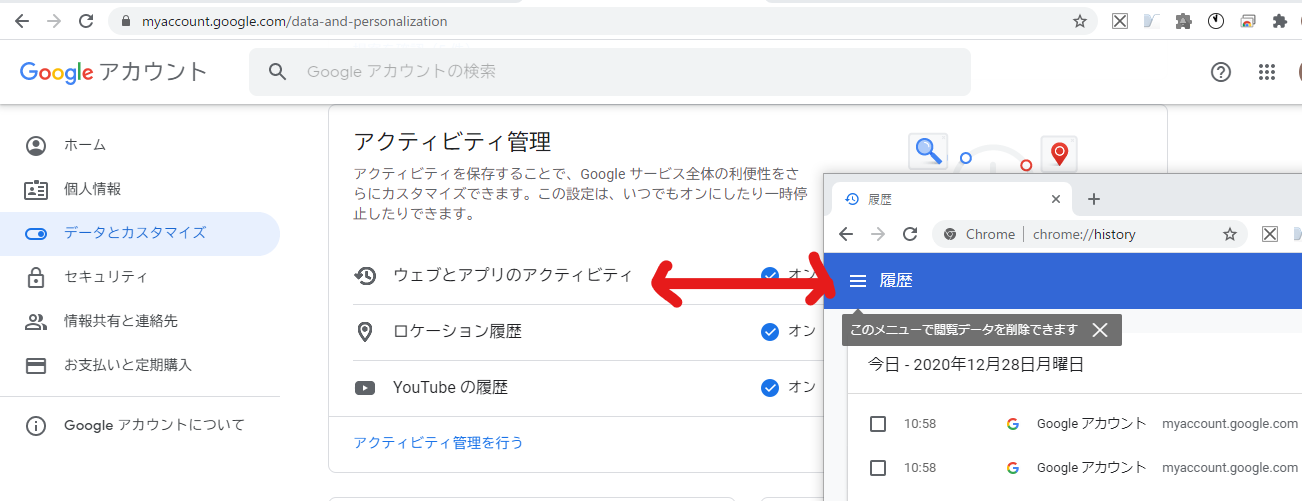Screen dimensions: 1302x501
Task: Open the Google Account help icon
Action: click(x=1220, y=72)
